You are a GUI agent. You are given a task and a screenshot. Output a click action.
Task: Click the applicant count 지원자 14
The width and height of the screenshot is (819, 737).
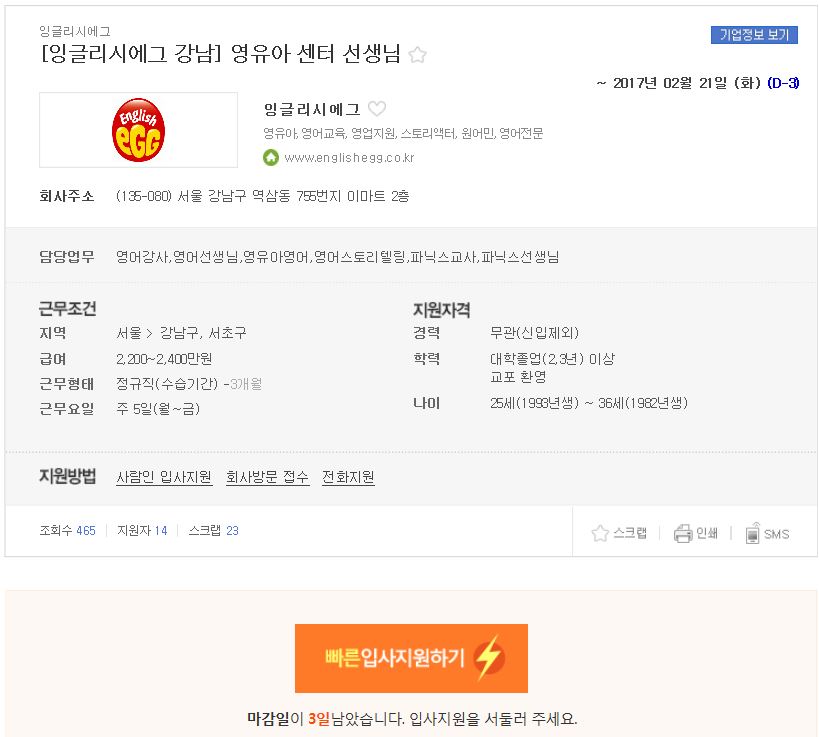(142, 531)
